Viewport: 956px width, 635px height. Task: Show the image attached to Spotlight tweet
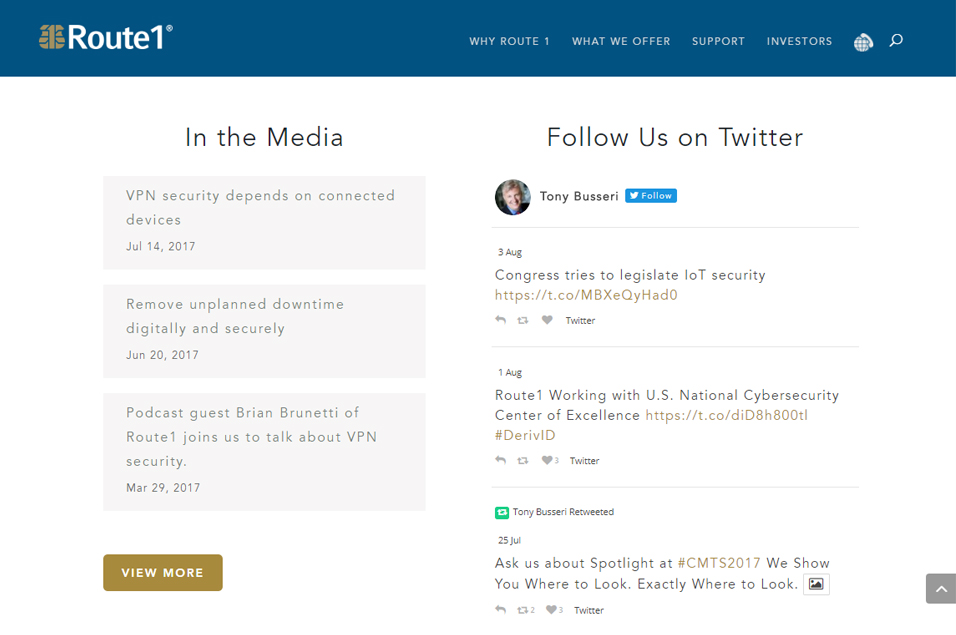coord(816,584)
